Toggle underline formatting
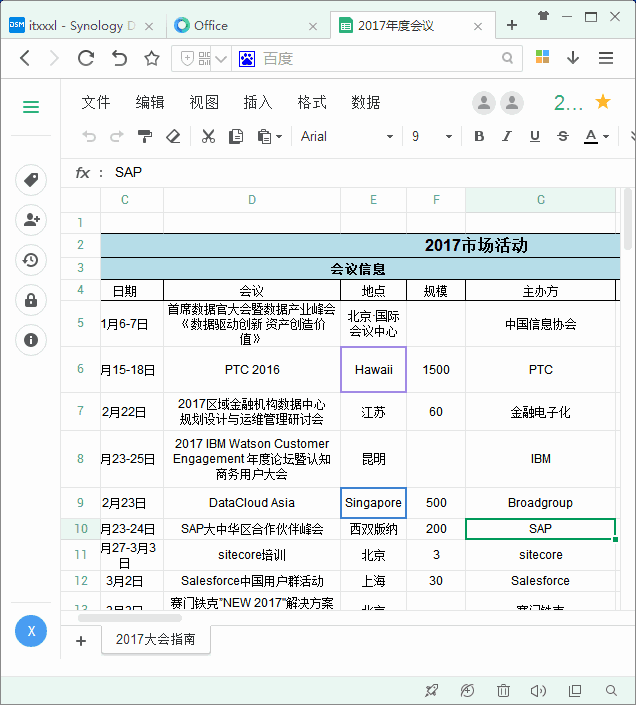636x705 pixels. tap(535, 136)
